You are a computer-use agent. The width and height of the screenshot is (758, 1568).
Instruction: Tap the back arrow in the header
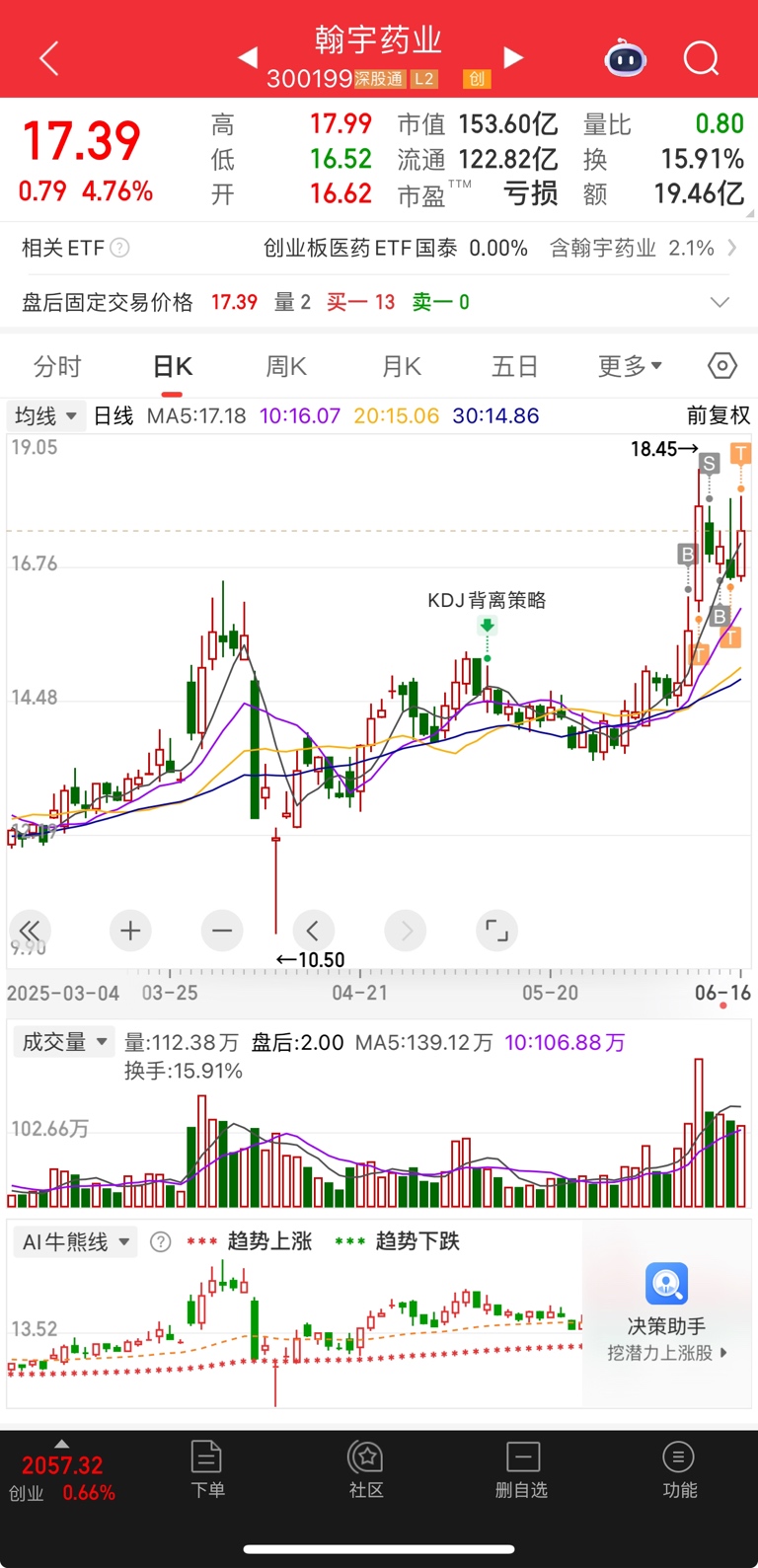click(49, 59)
